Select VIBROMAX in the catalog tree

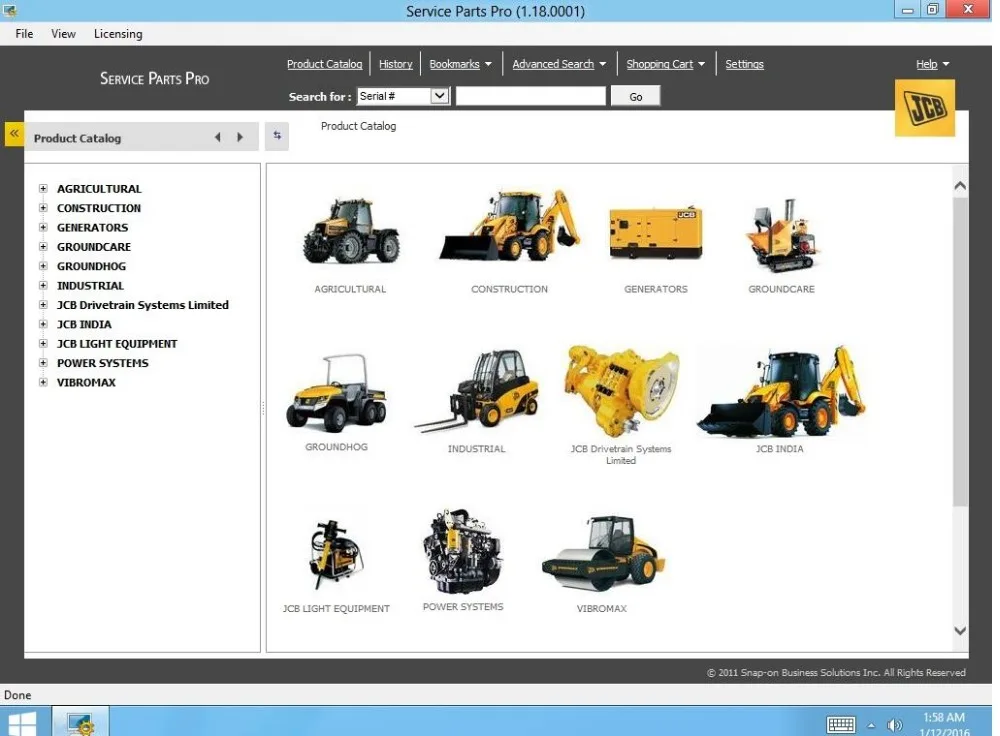[86, 383]
